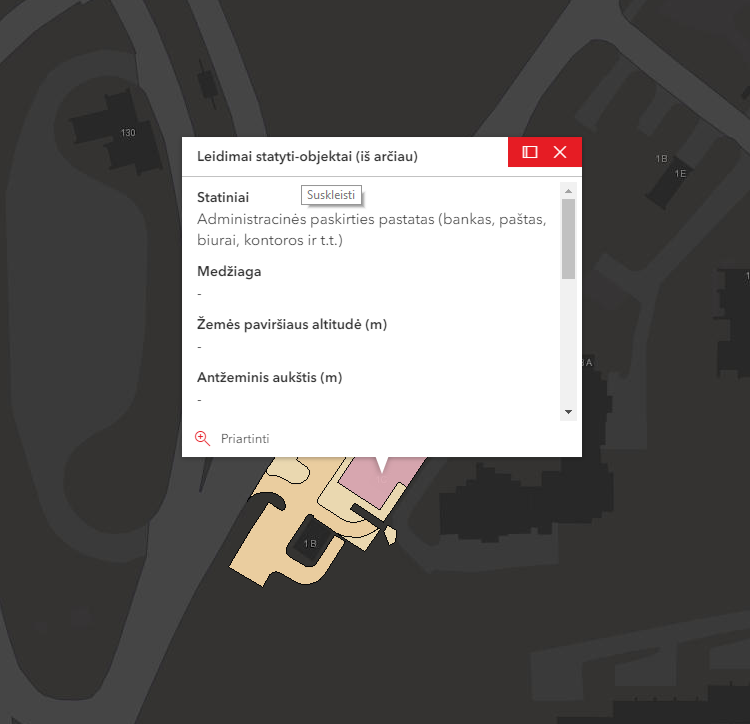Screen dimensions: 750x724
Task: Click the Statiniai heading
Action: [x=223, y=197]
